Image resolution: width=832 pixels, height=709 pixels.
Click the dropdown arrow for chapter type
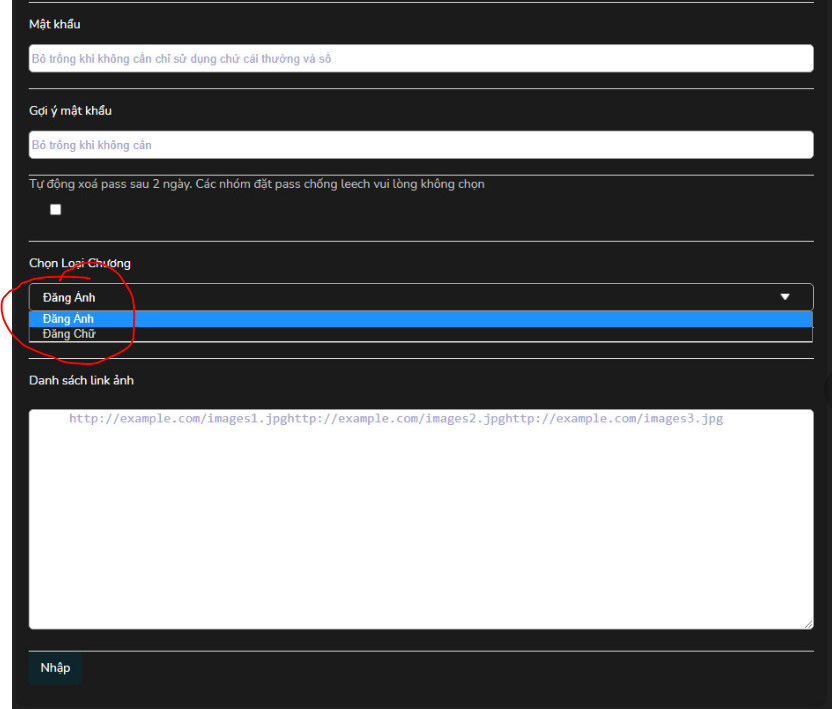point(785,297)
